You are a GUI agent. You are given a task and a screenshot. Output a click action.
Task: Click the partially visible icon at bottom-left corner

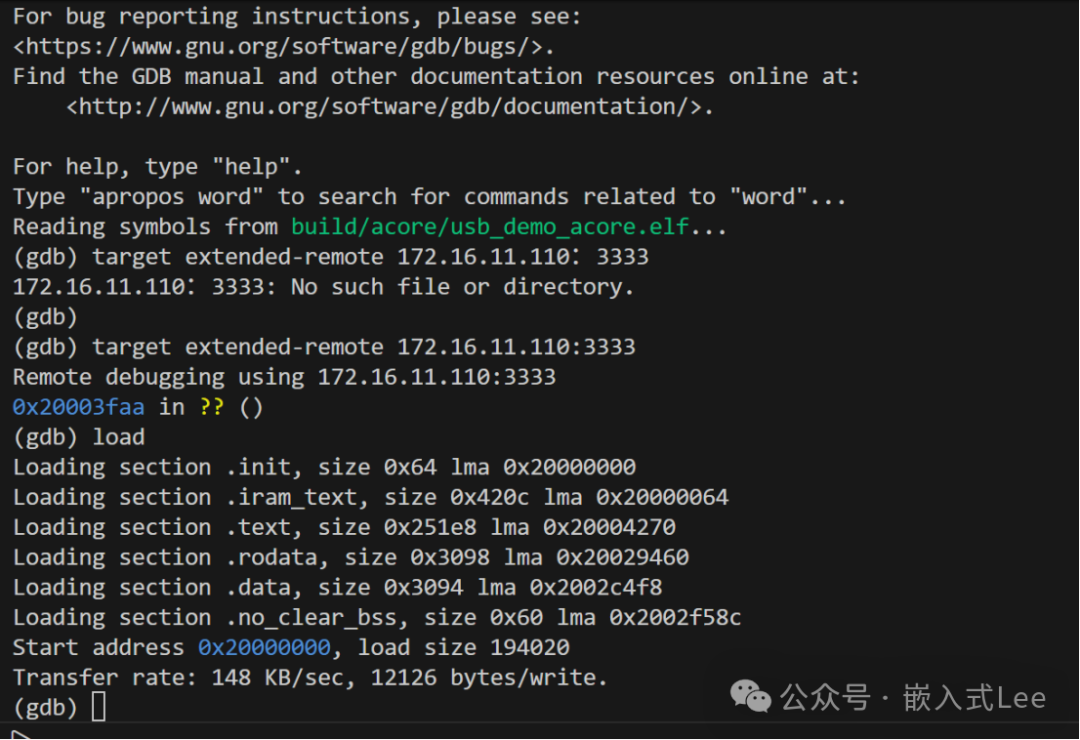(x=20, y=735)
